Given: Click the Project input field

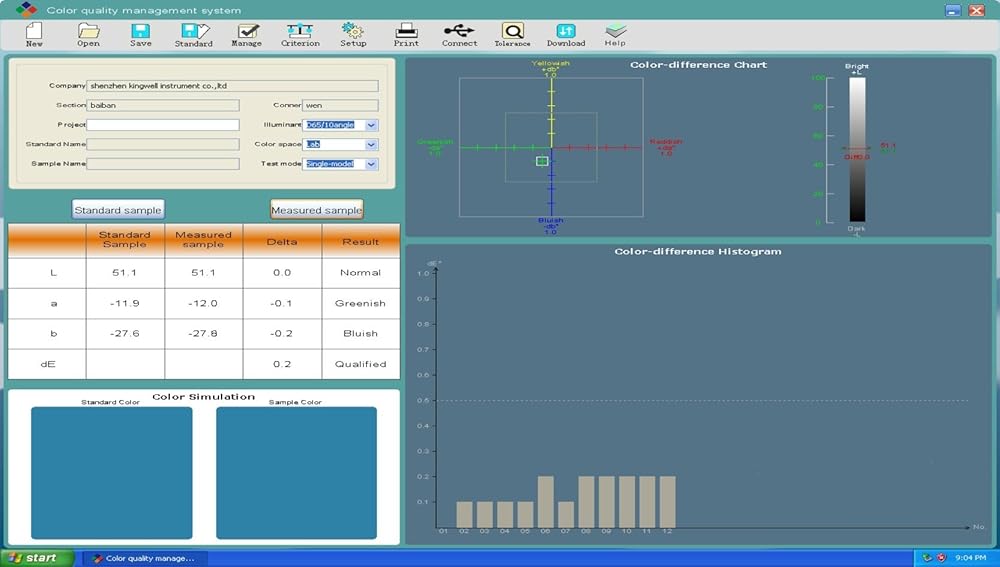Looking at the screenshot, I should (163, 125).
